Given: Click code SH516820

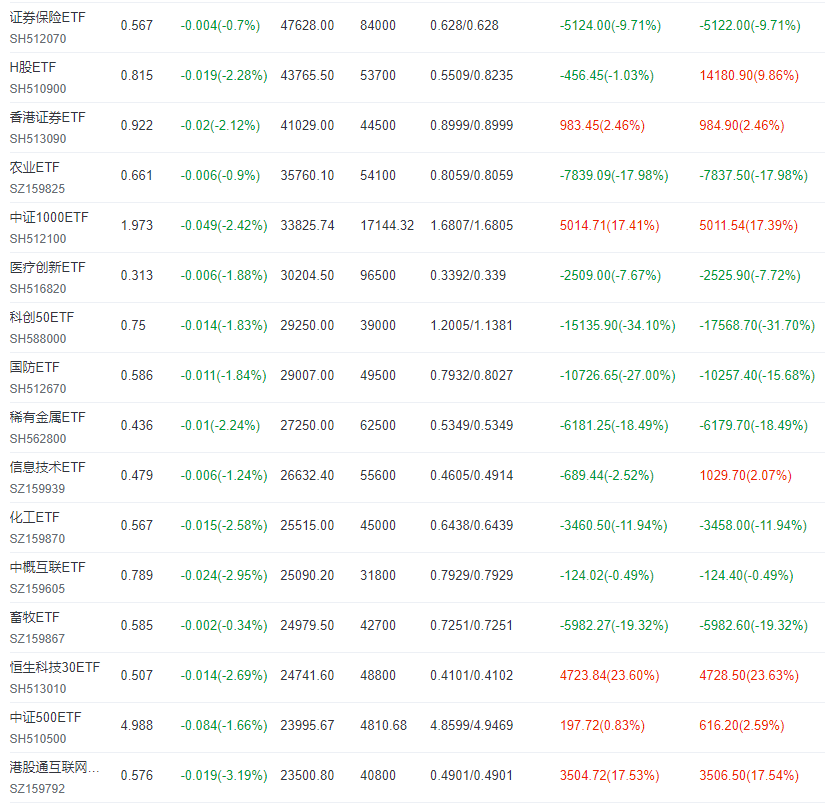Looking at the screenshot, I should tap(38, 289).
